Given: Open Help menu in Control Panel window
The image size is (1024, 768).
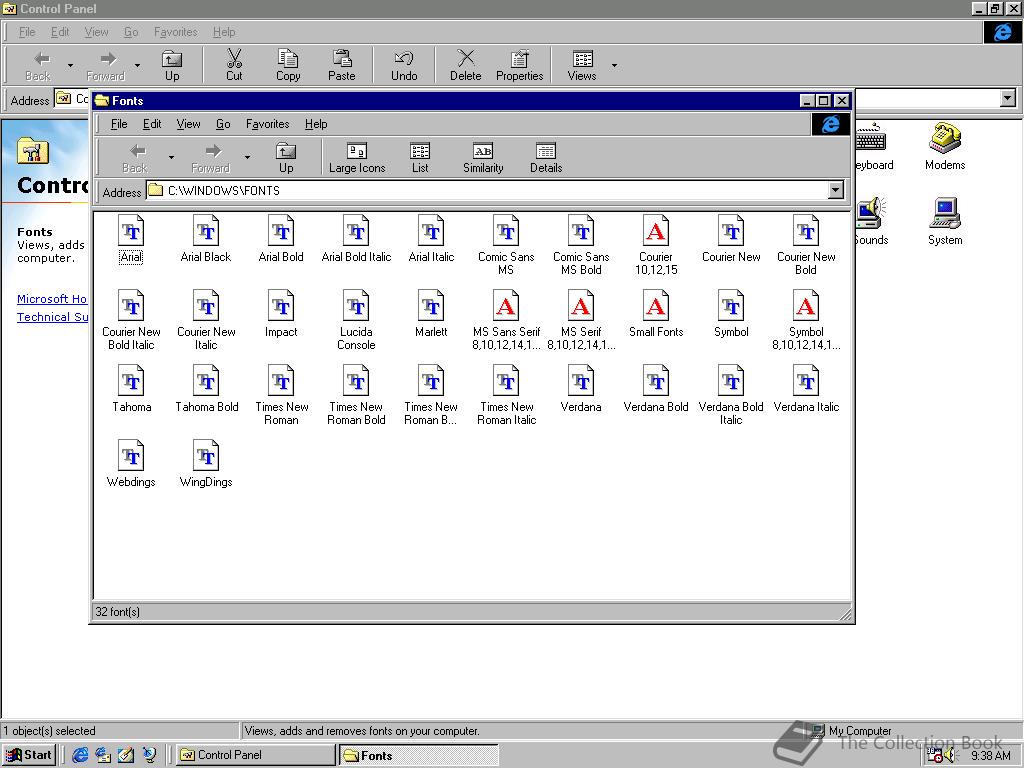Looking at the screenshot, I should pos(224,32).
